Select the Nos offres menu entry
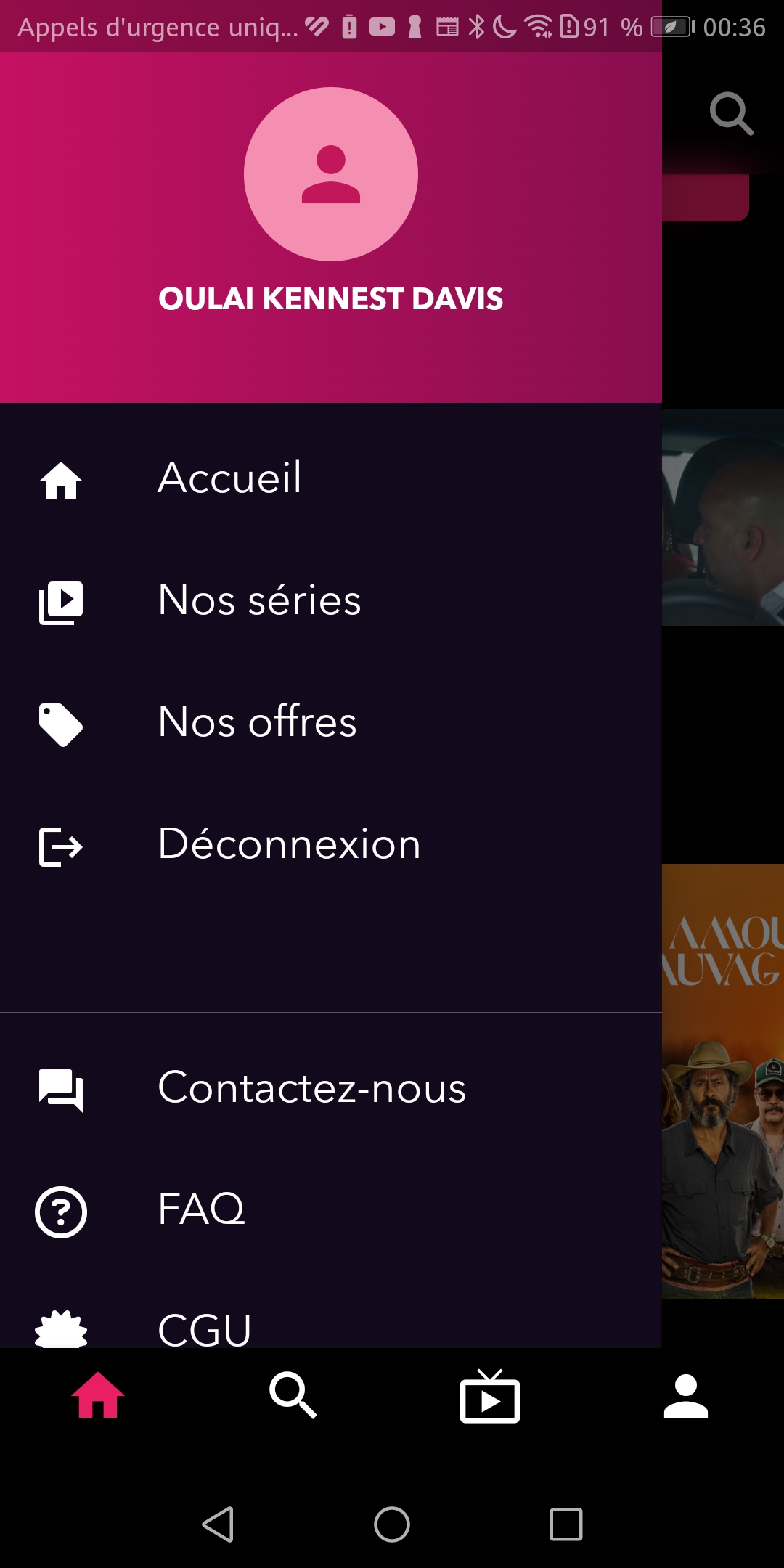Image resolution: width=784 pixels, height=1568 pixels. 256,722
